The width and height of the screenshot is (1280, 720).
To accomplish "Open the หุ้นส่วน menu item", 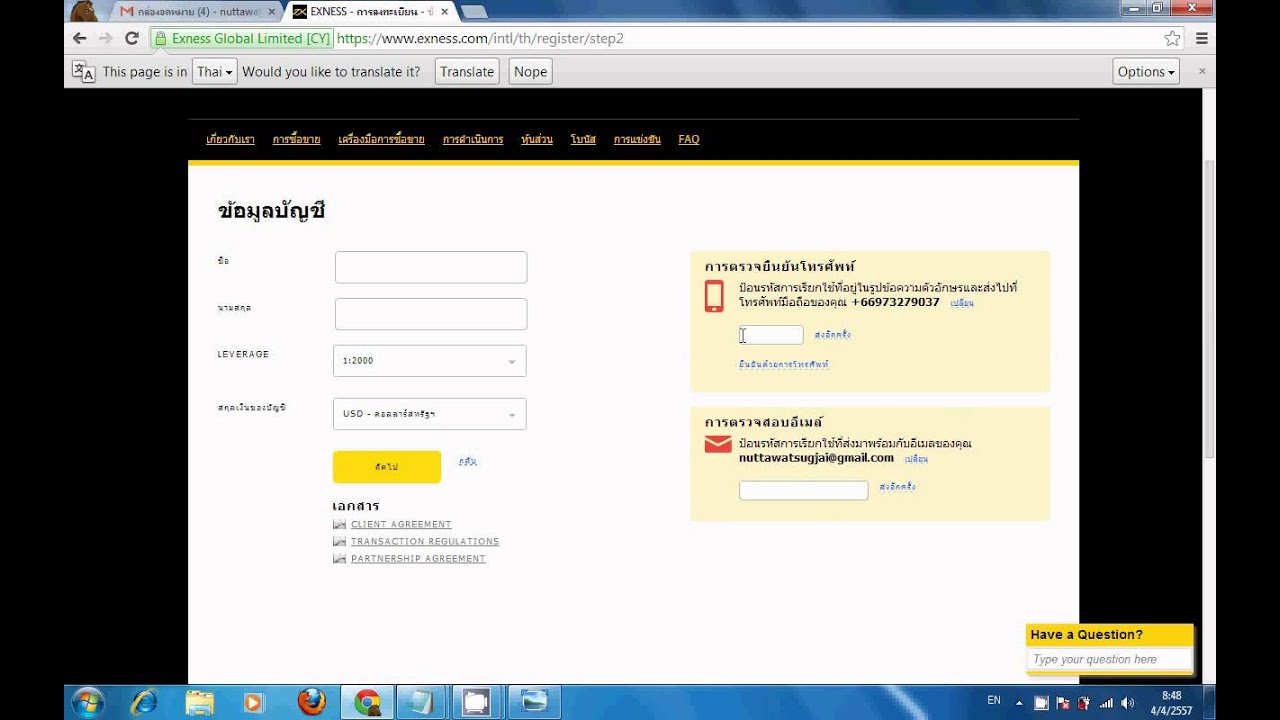I will (x=537, y=140).
